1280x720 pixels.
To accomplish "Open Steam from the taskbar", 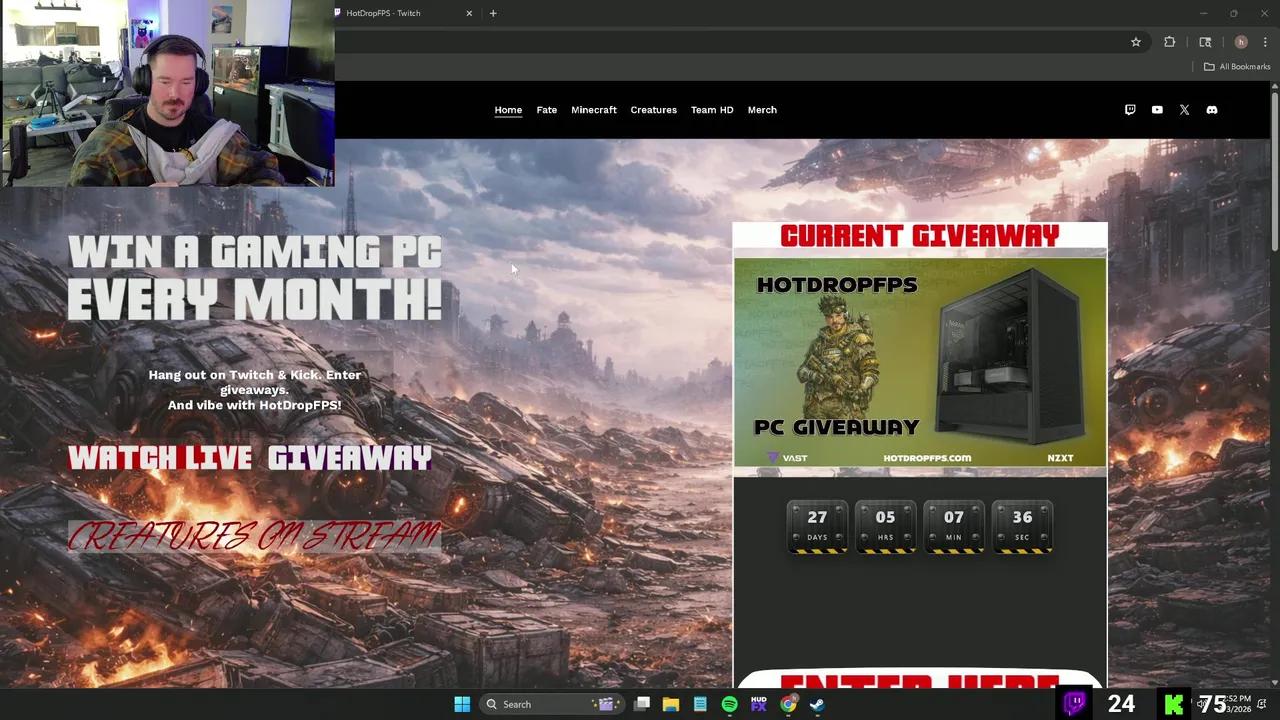I will pyautogui.click(x=817, y=704).
